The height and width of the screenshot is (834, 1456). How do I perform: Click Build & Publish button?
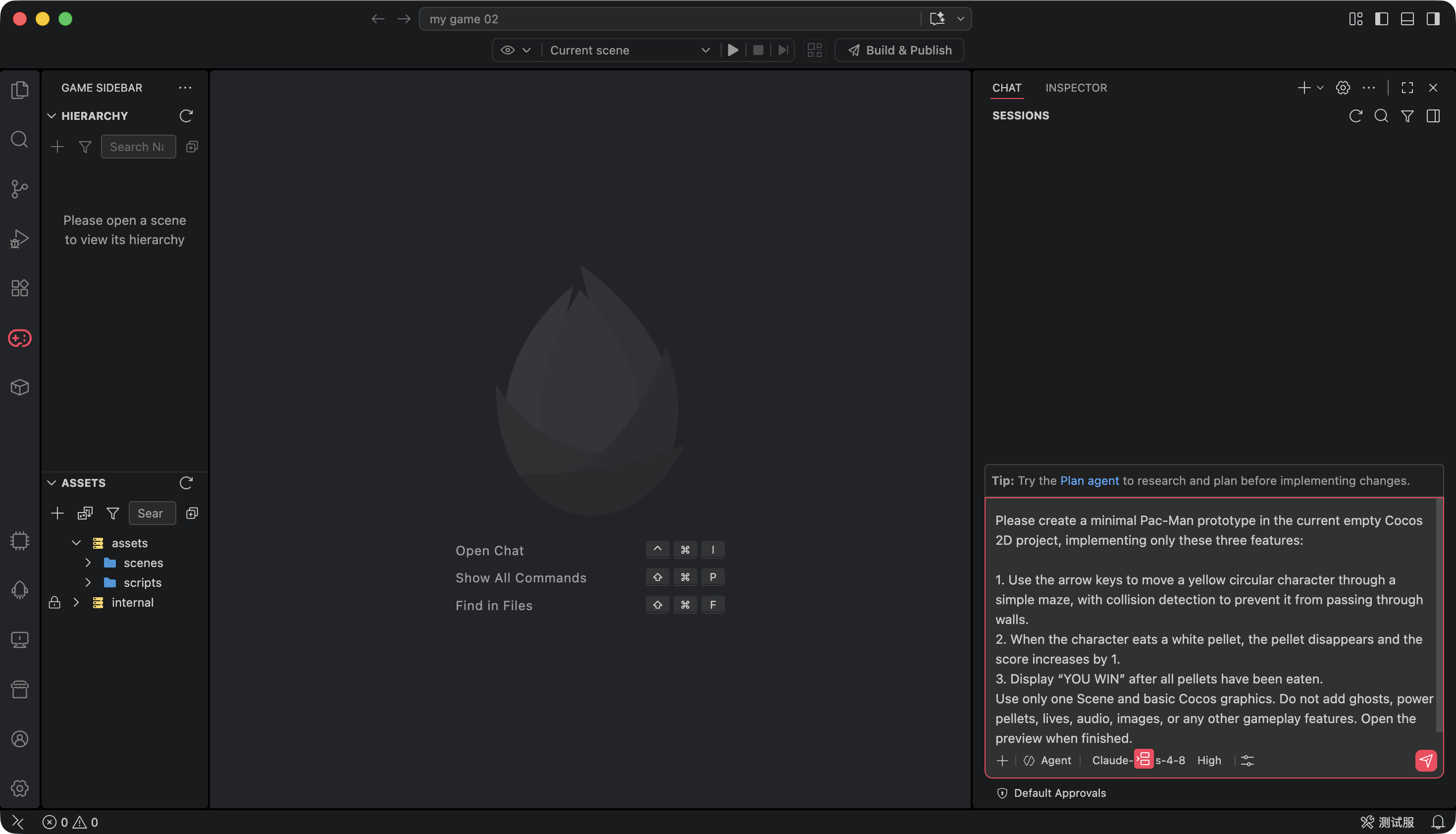899,50
